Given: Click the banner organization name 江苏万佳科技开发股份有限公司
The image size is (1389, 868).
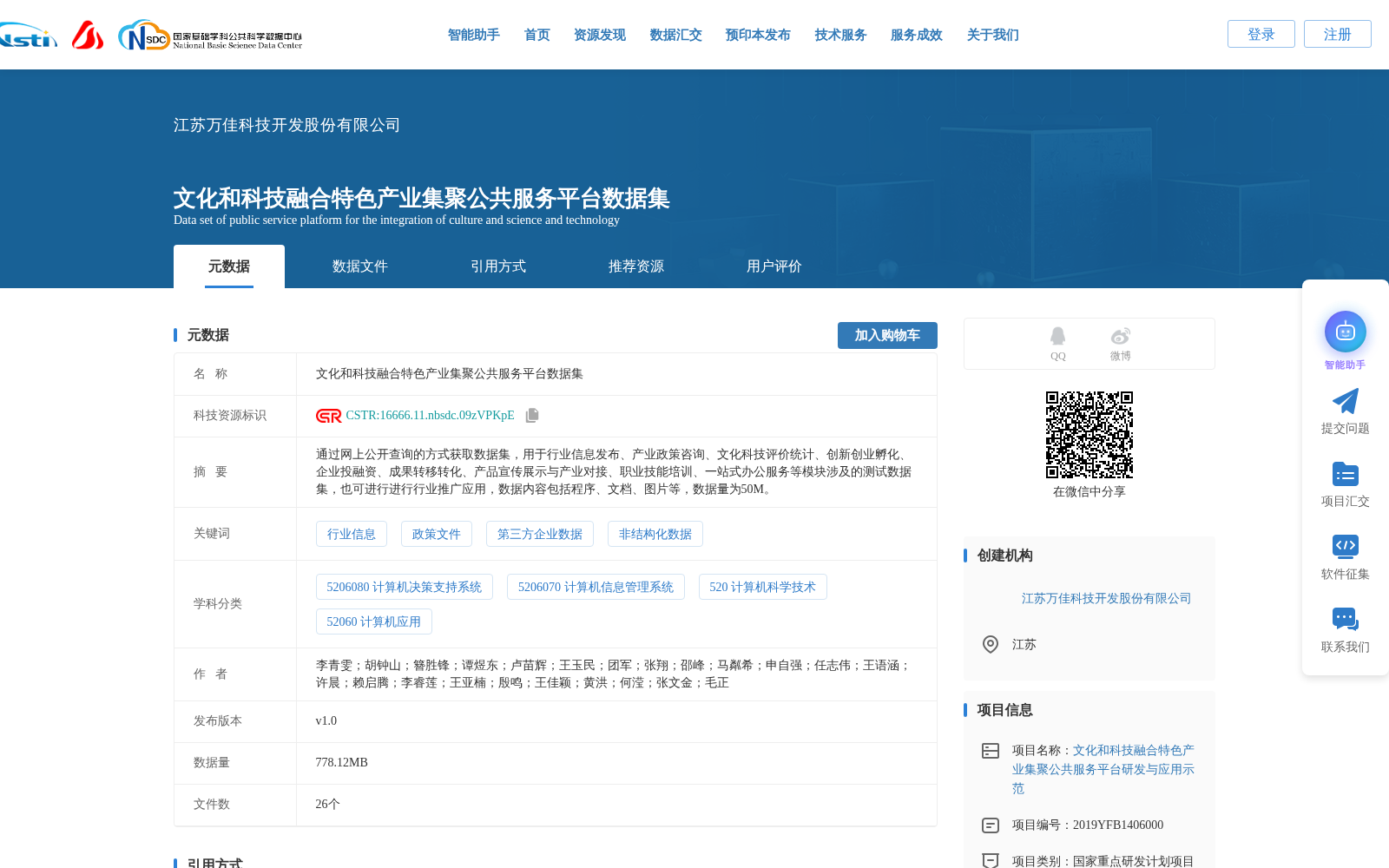Looking at the screenshot, I should 287,125.
